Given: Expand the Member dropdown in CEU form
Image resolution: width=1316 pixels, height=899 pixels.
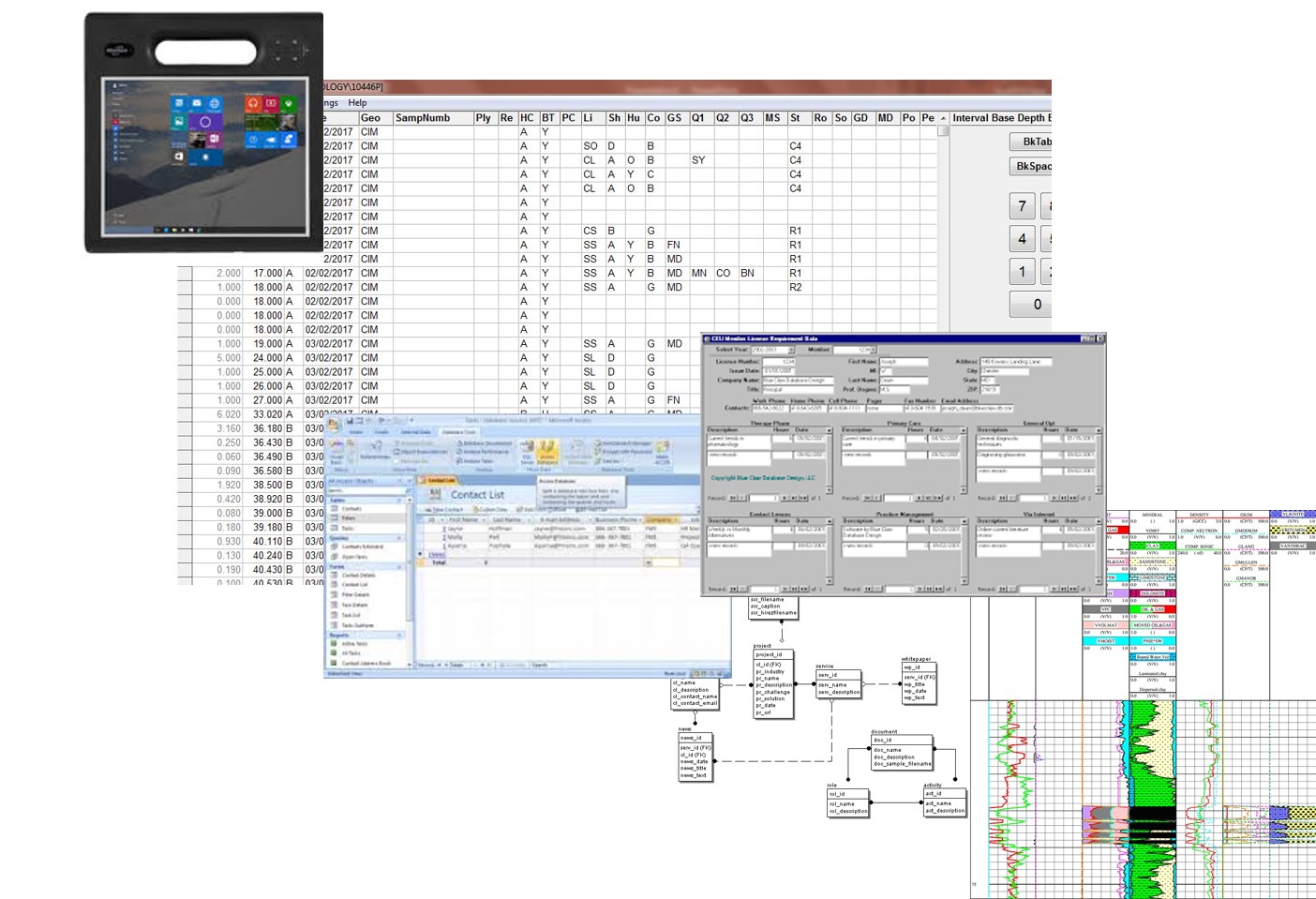Looking at the screenshot, I should [x=873, y=350].
